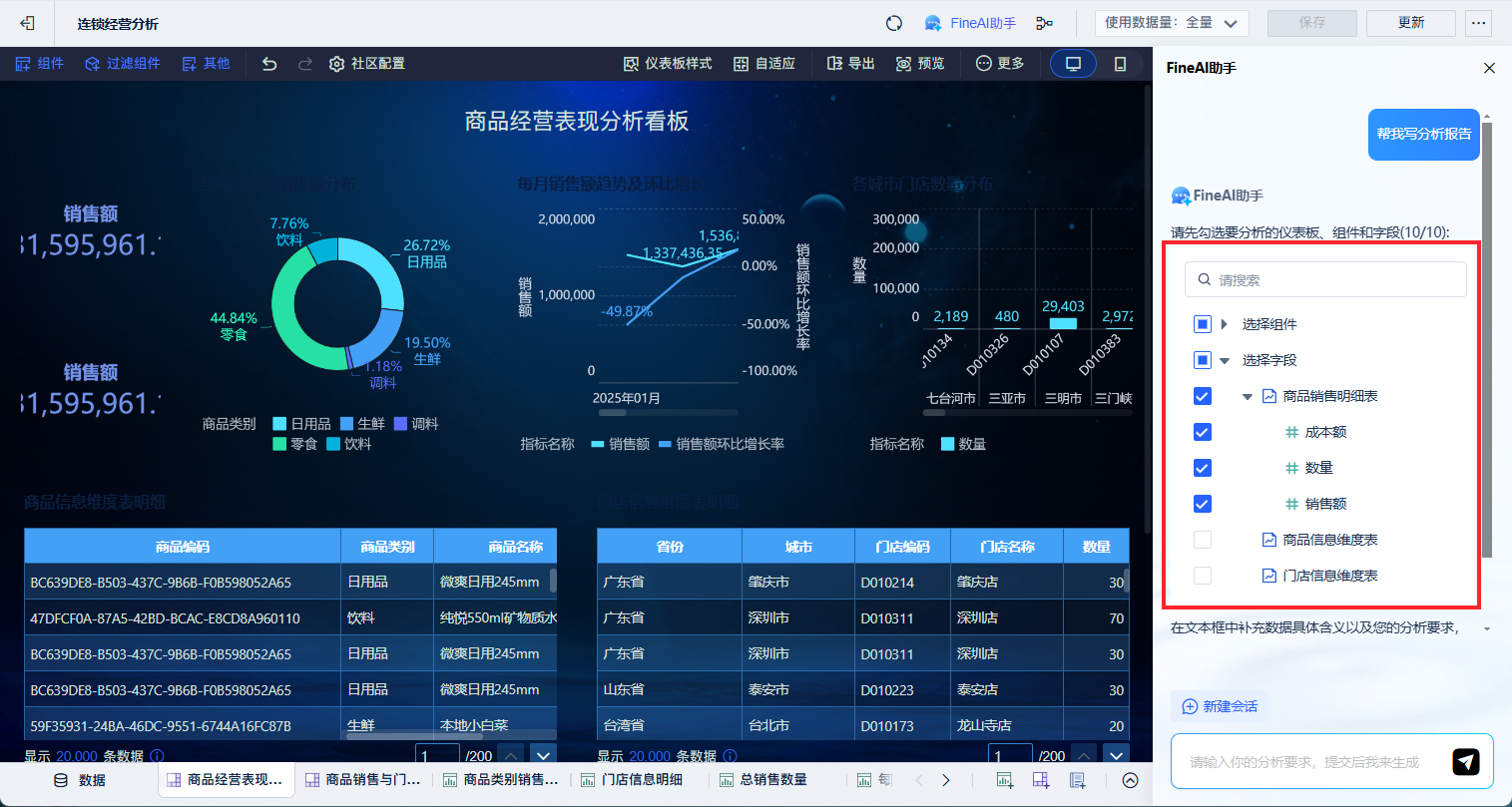This screenshot has height=807, width=1512.
Task: Open the 总销售数量 tab
Action: [x=763, y=780]
